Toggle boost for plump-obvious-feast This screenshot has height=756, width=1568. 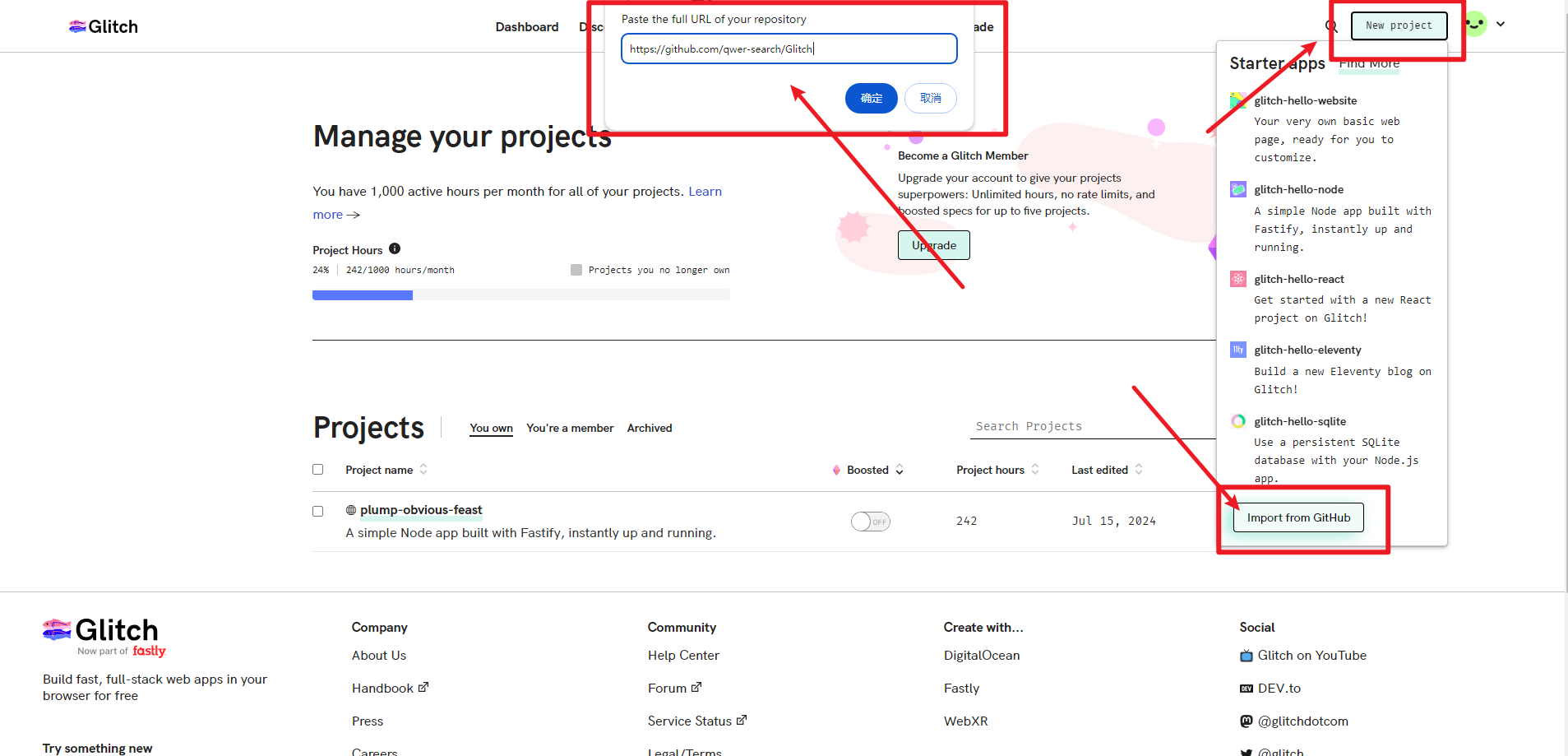tap(871, 522)
